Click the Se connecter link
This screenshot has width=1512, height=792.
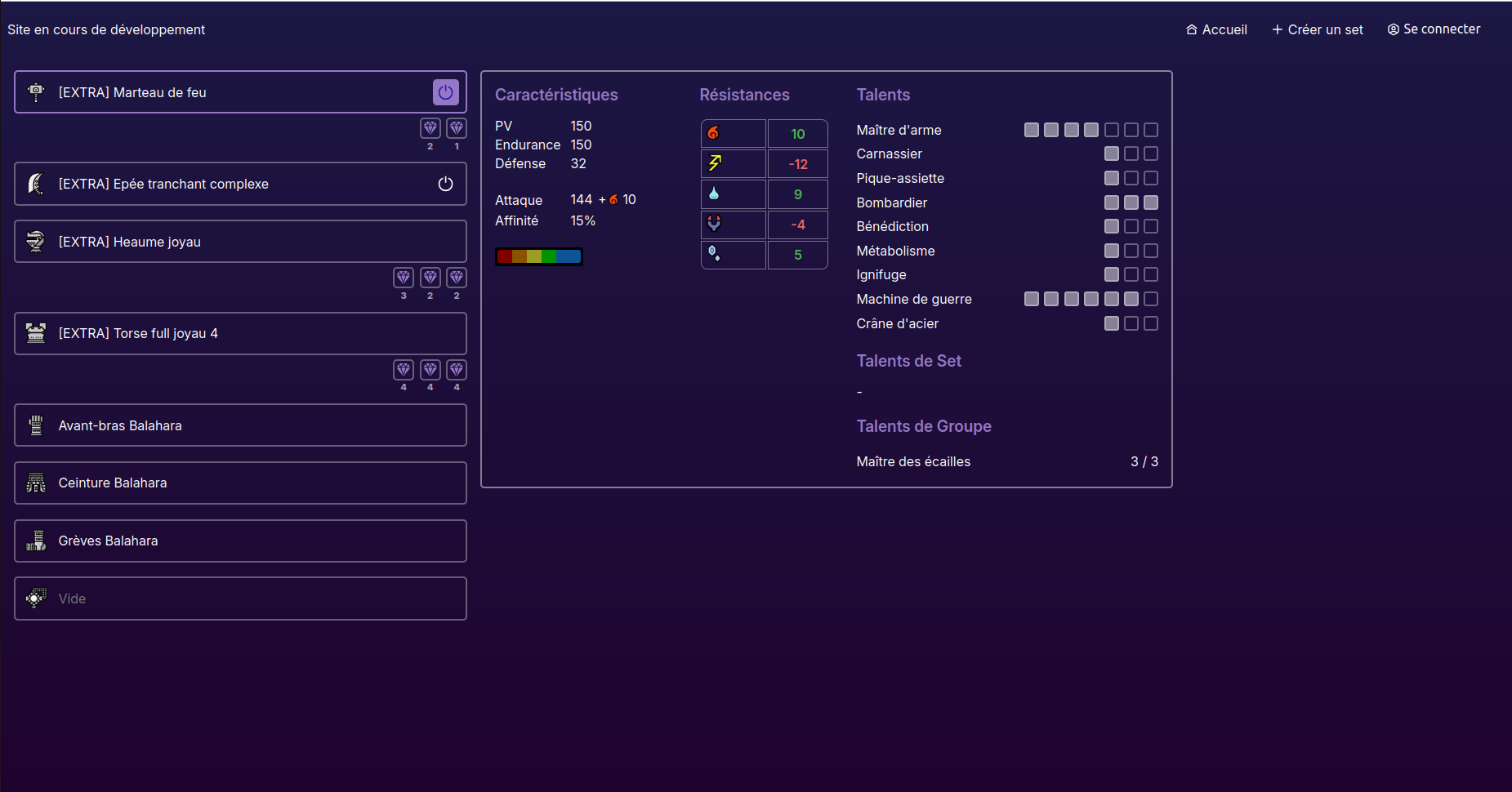[1434, 29]
